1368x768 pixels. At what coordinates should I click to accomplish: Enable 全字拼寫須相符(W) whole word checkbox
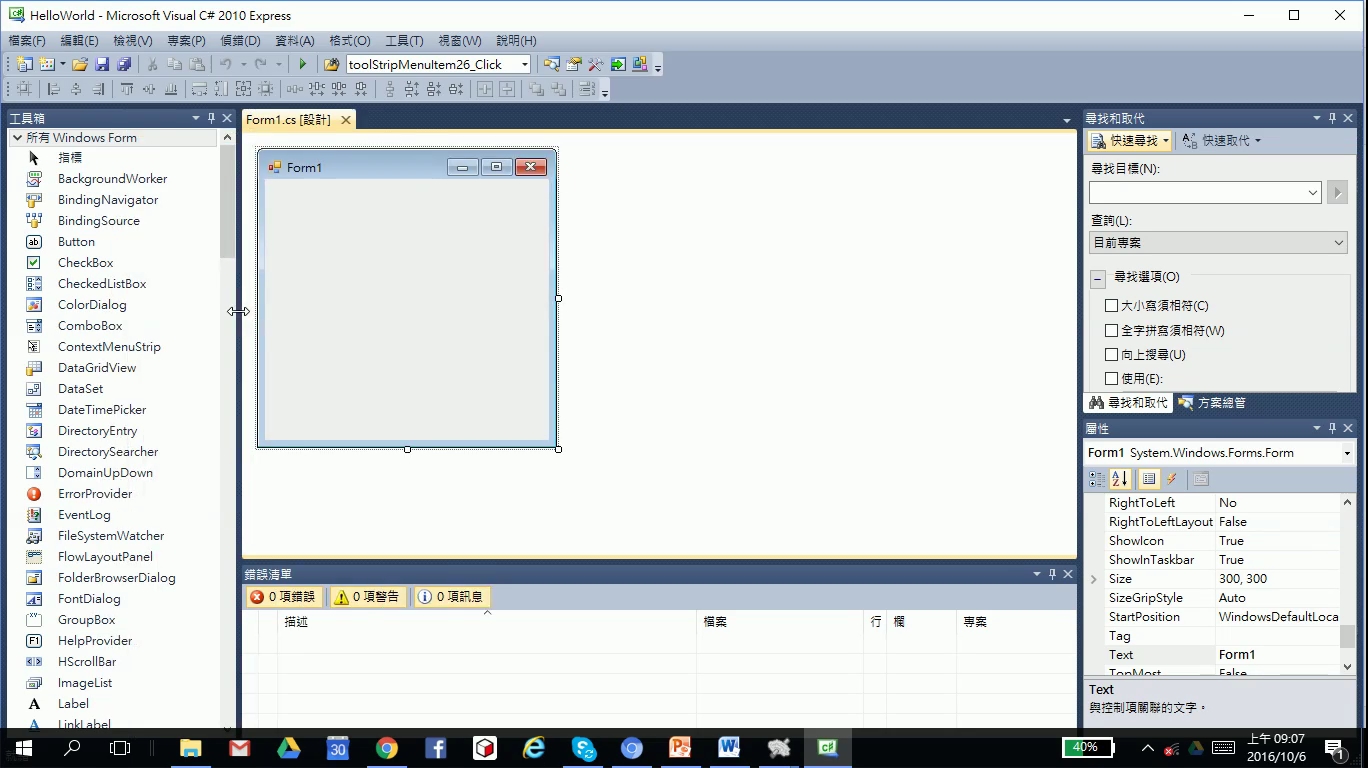tap(1111, 330)
